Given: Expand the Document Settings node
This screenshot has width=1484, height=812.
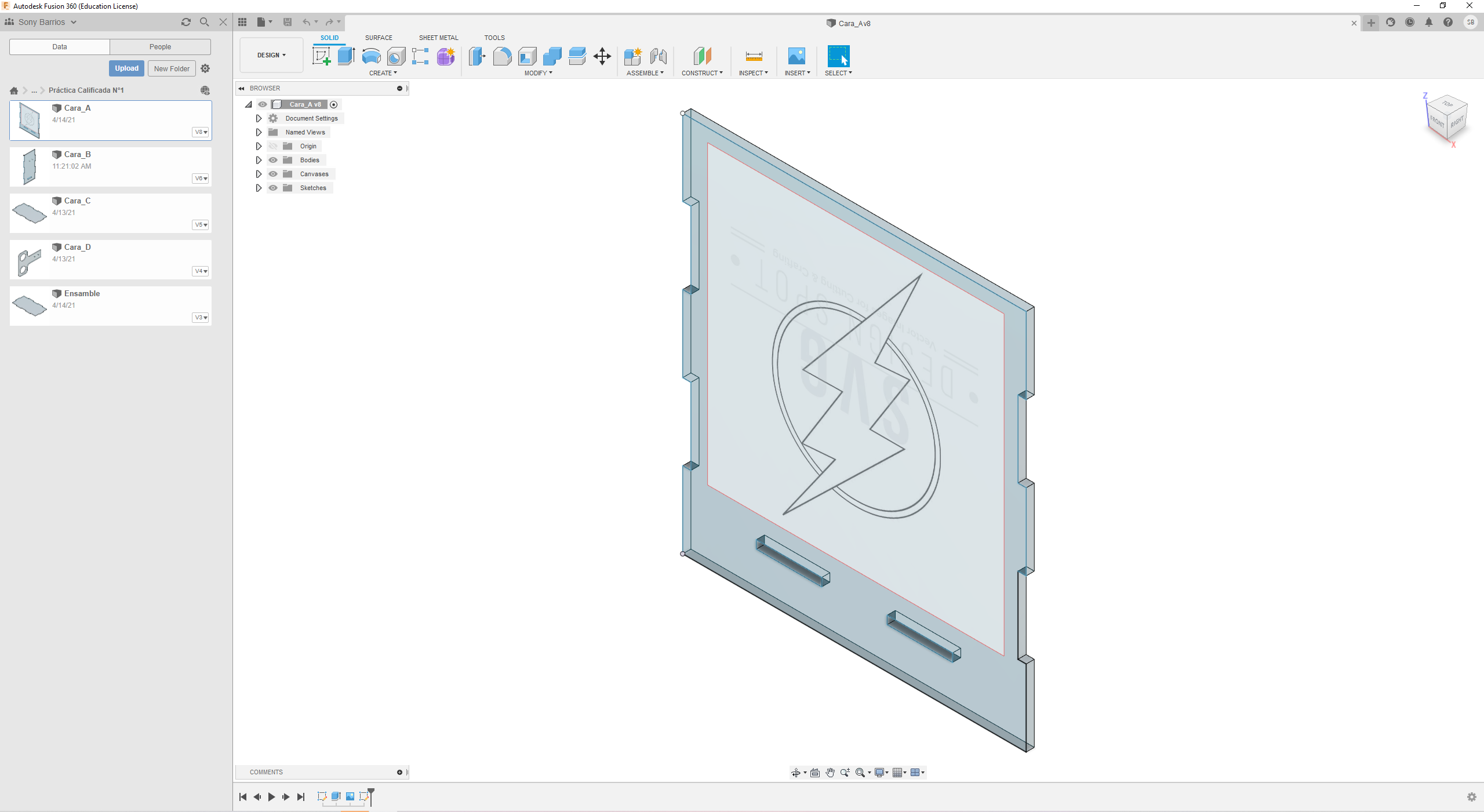Looking at the screenshot, I should 259,118.
